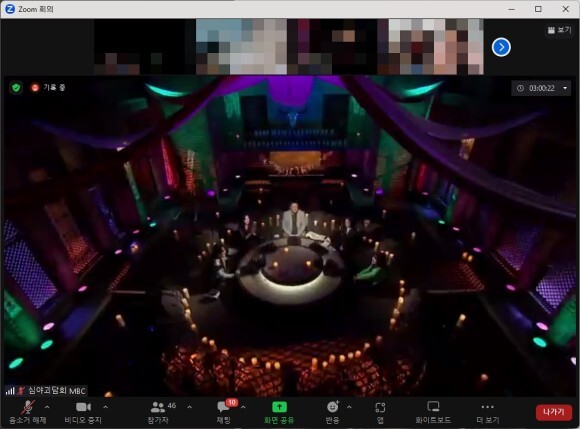This screenshot has width=580, height=429.
Task: Stop video with 비디오 중지 button
Action: [x=83, y=412]
